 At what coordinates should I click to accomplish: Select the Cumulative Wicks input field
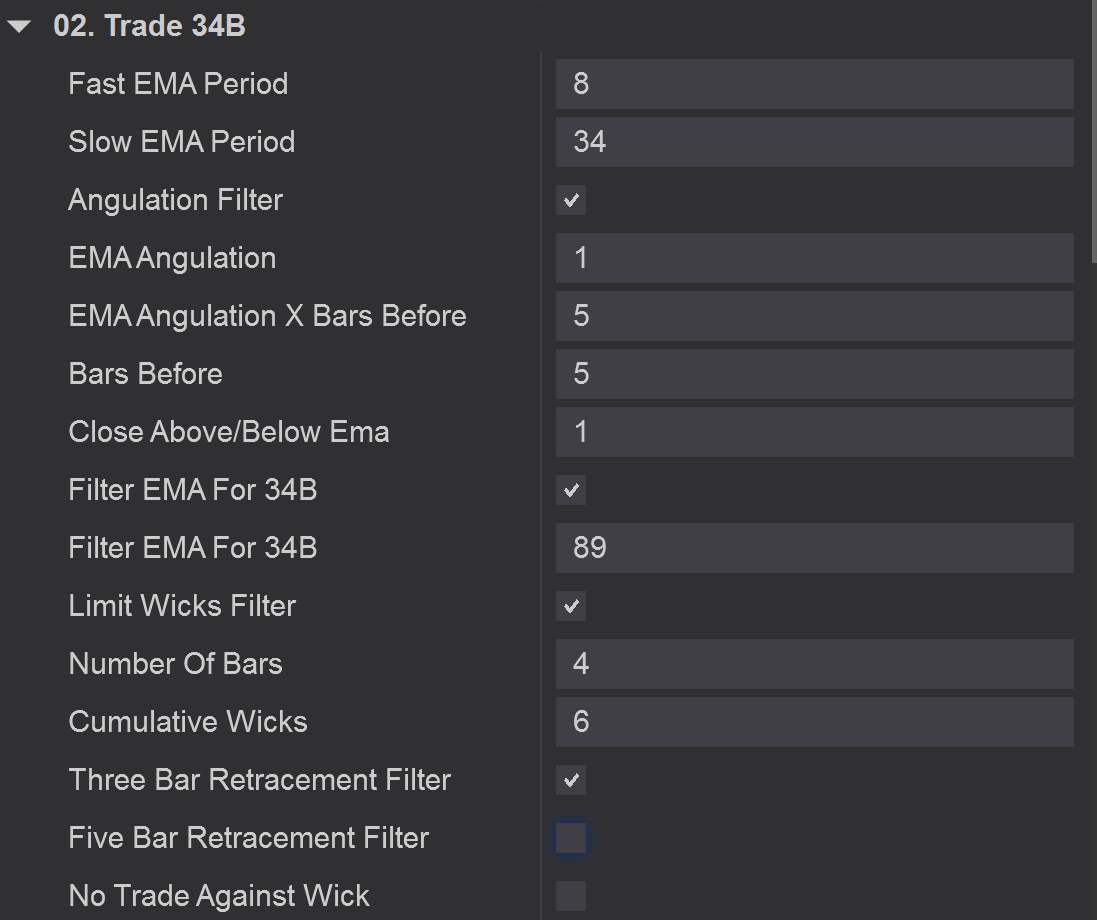[814, 722]
